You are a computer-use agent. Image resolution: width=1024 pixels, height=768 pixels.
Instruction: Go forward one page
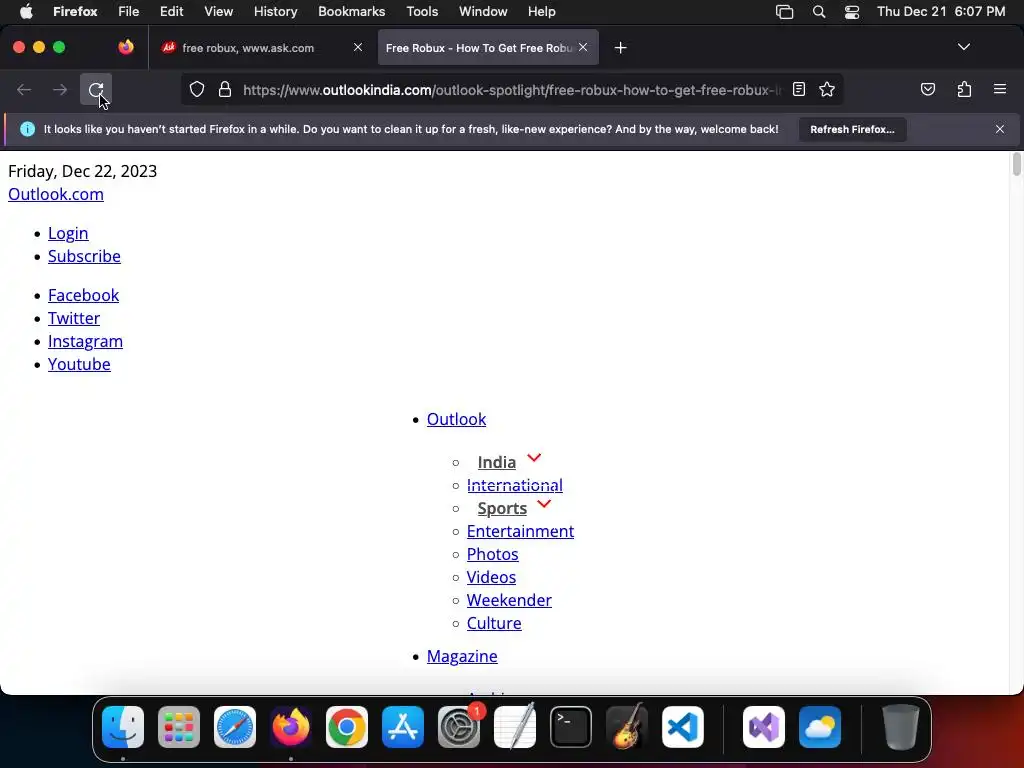click(x=59, y=89)
